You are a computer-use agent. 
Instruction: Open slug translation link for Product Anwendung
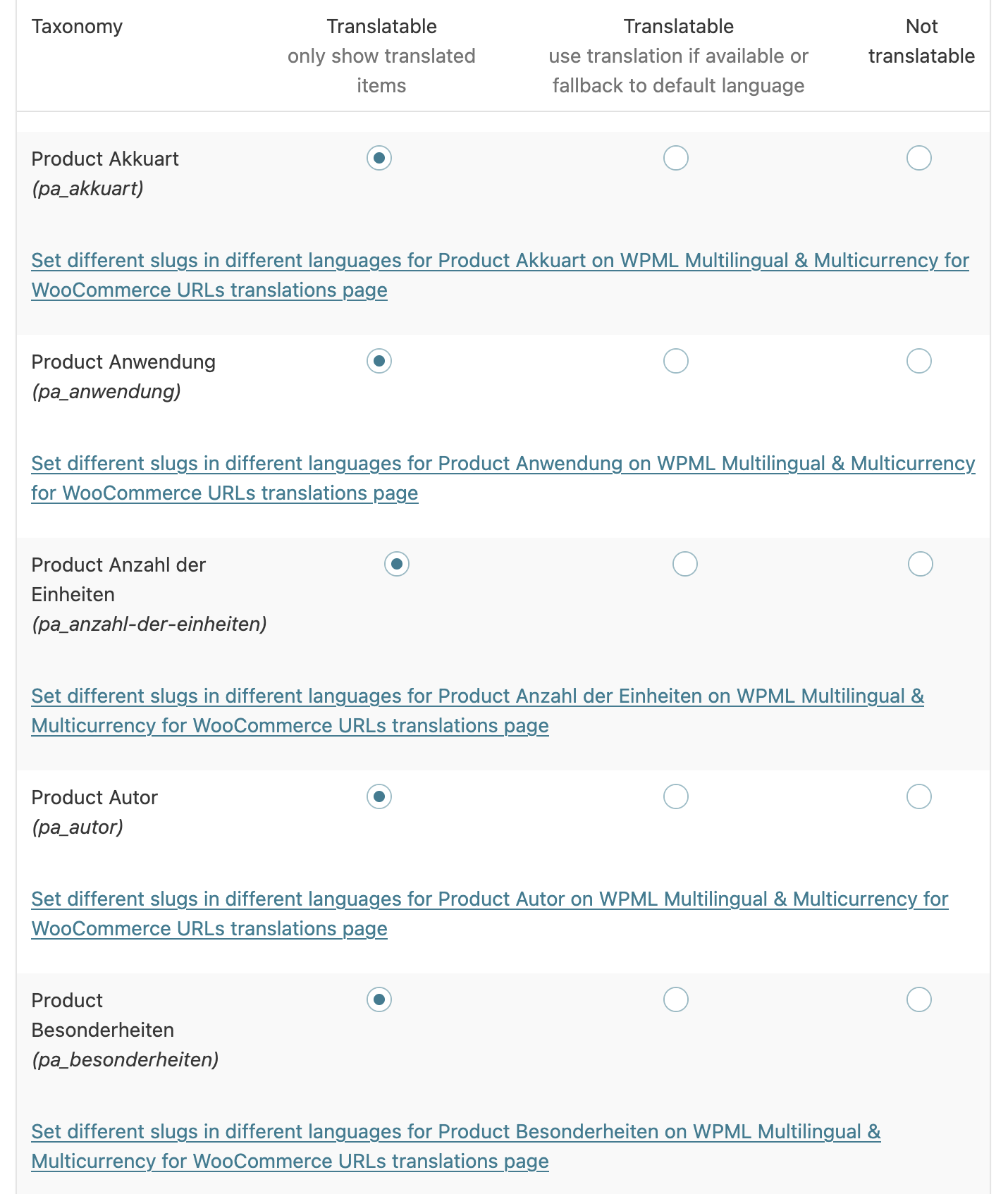point(502,464)
